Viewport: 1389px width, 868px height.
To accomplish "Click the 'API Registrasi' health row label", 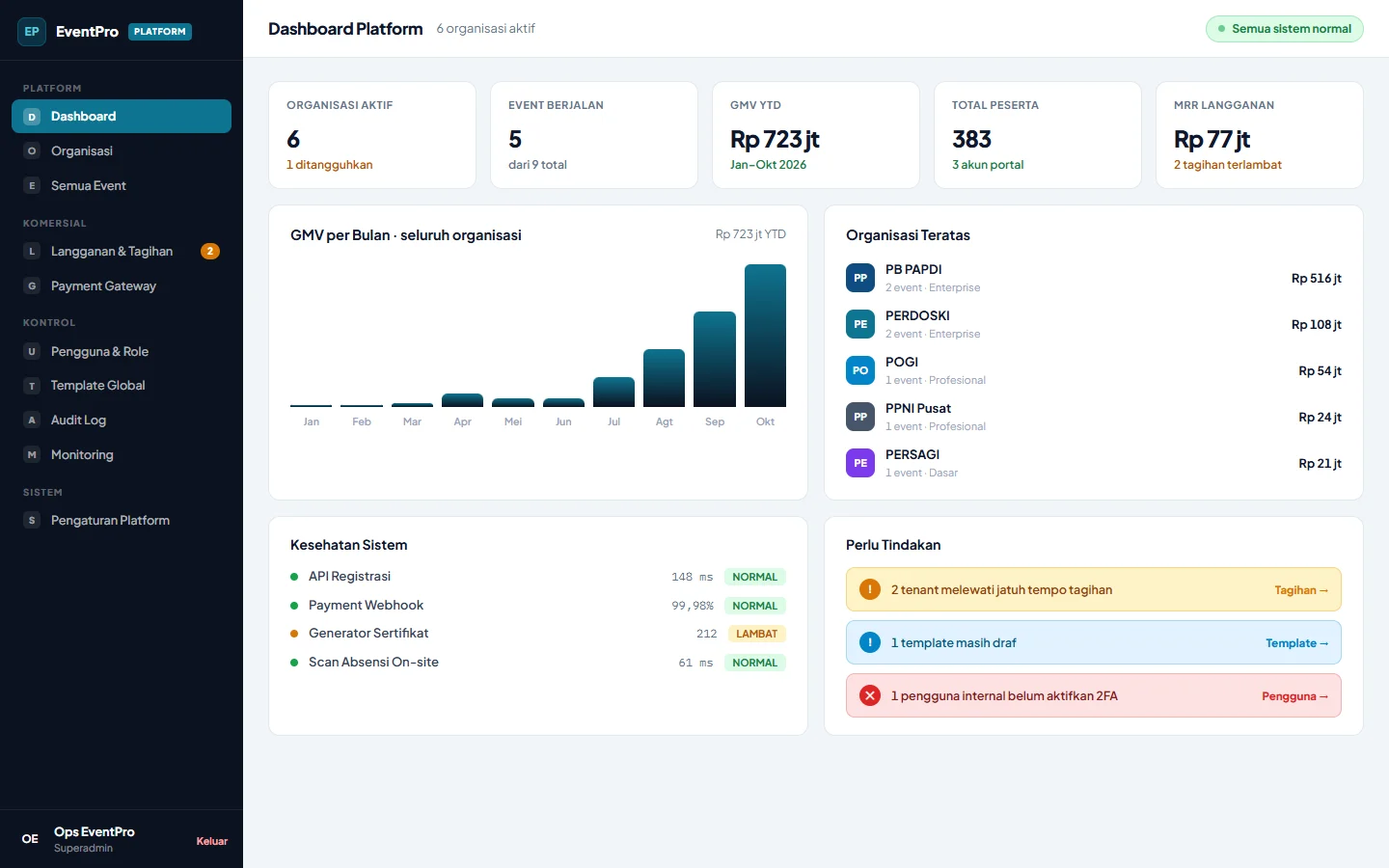I will coord(349,577).
